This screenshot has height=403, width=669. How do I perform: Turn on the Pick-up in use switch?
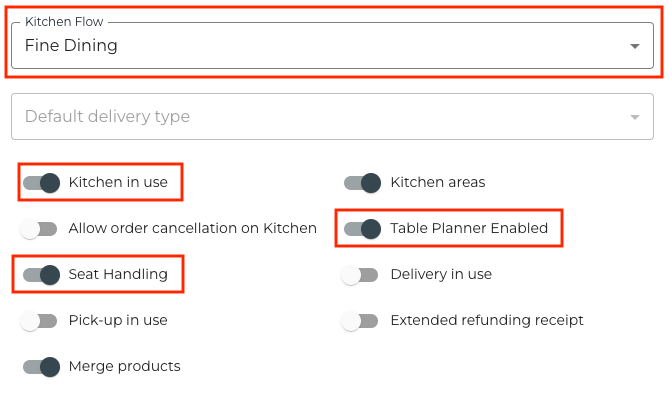coord(40,321)
